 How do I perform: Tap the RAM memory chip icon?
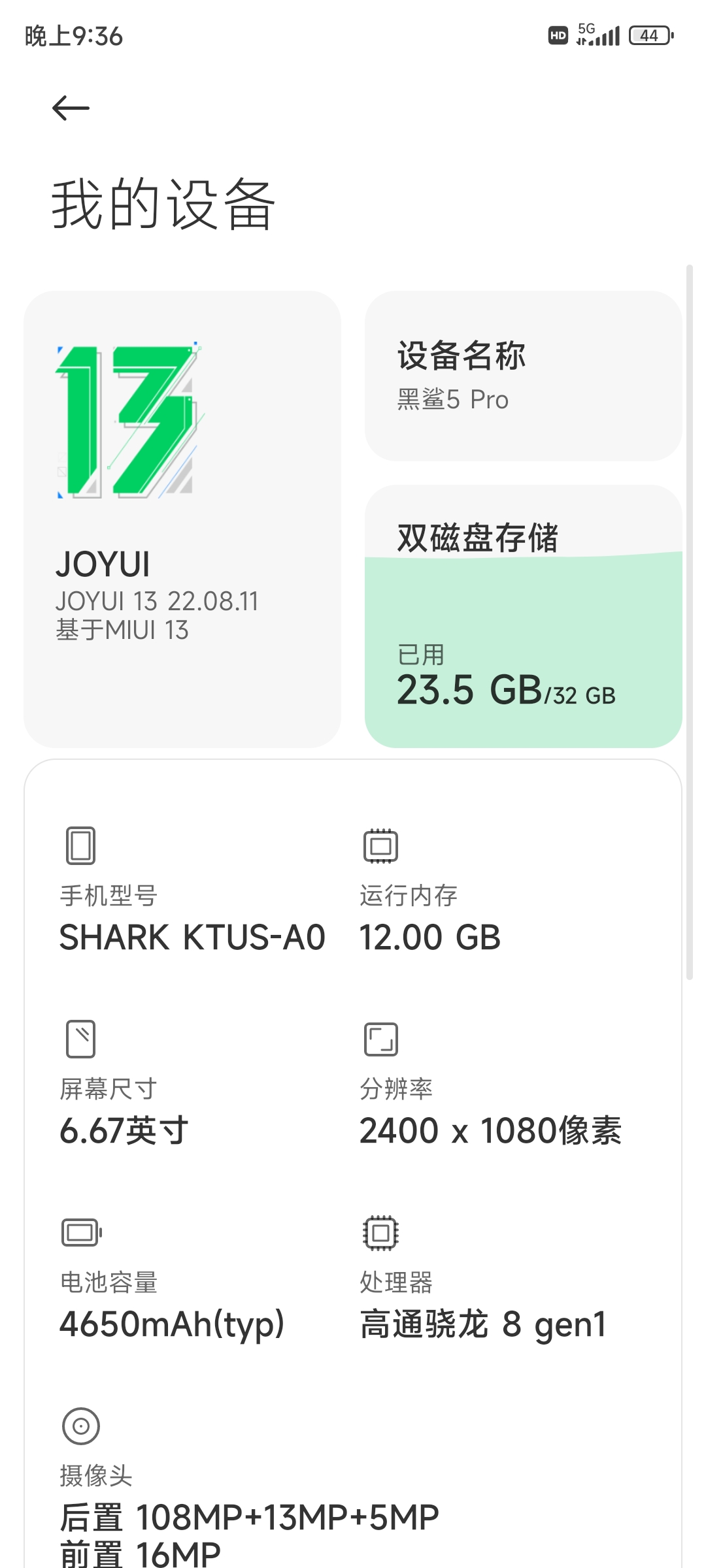tap(380, 845)
